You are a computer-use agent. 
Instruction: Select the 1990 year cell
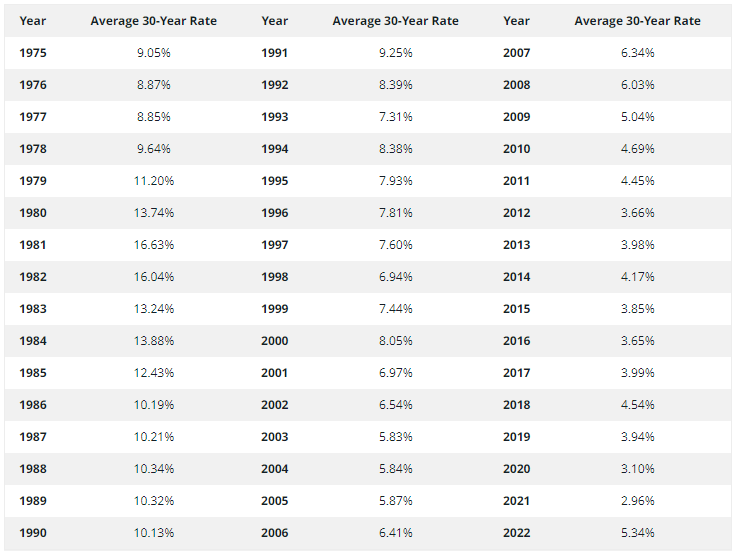tap(33, 533)
